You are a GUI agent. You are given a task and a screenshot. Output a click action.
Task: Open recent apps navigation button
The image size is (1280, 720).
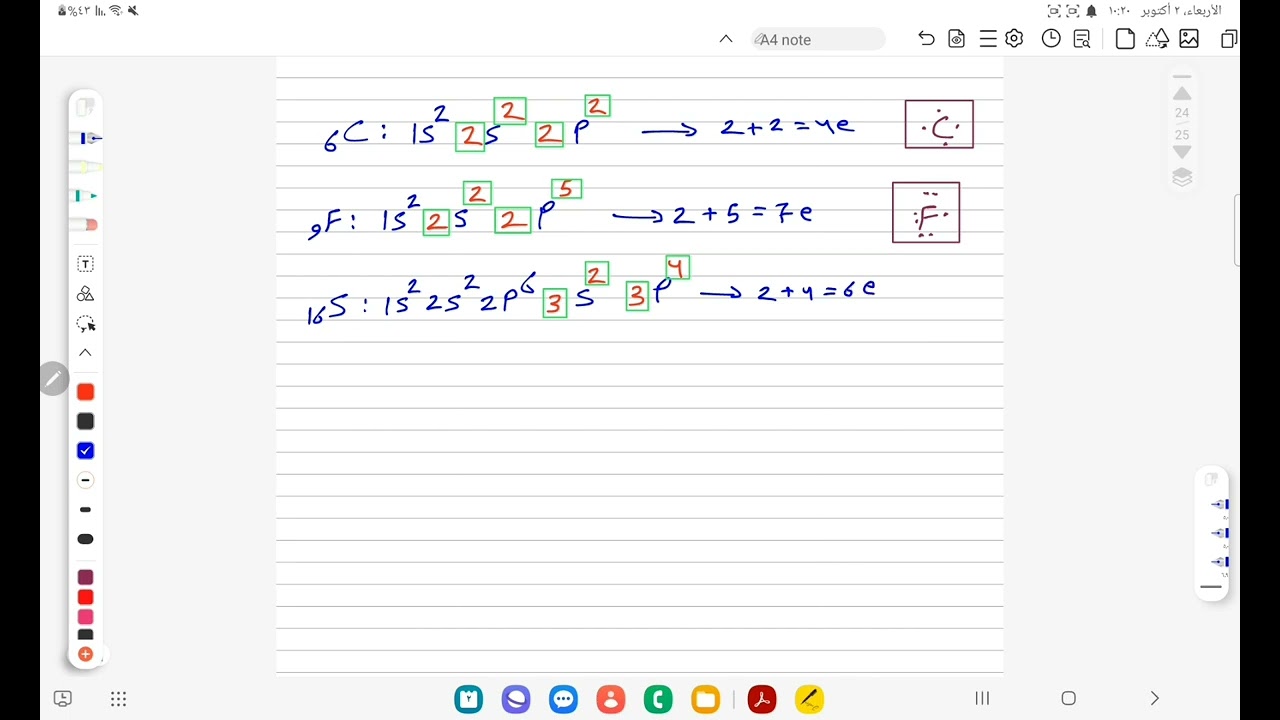pyautogui.click(x=982, y=698)
